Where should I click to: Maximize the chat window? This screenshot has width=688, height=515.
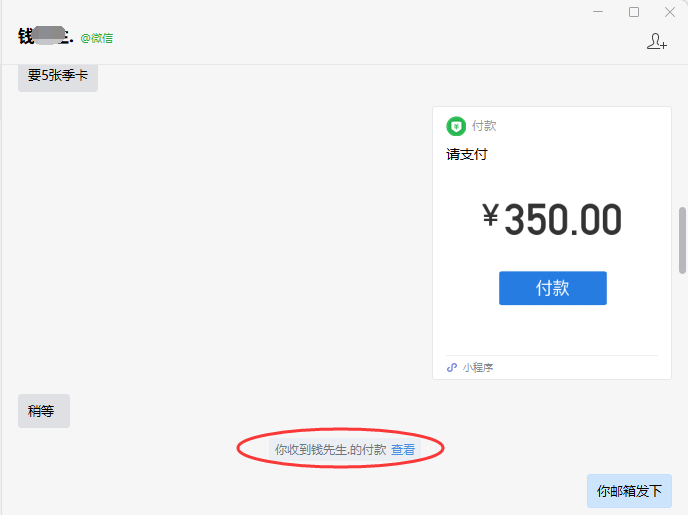(x=633, y=12)
